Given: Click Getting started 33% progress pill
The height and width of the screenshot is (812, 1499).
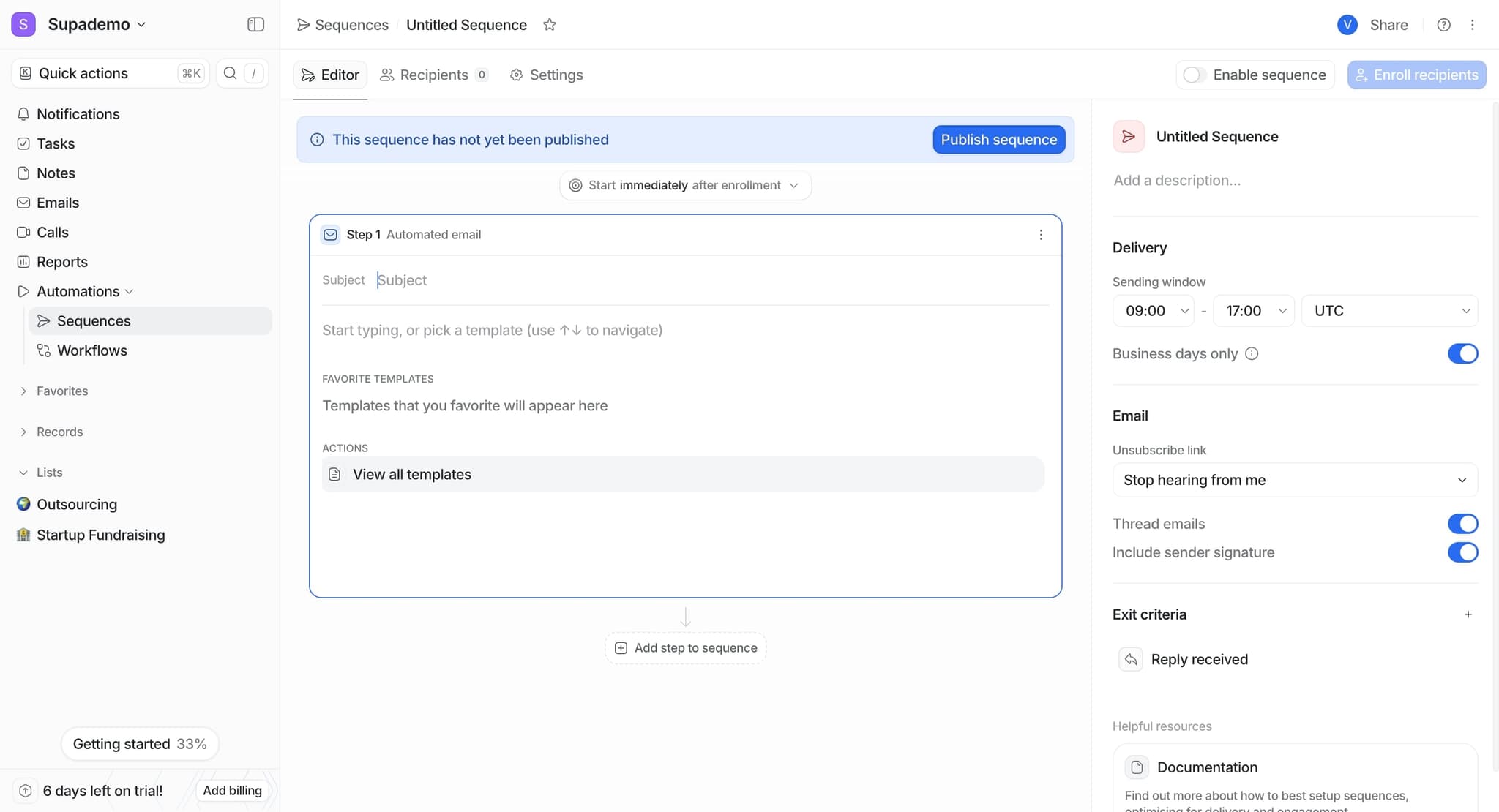Looking at the screenshot, I should coord(140,744).
